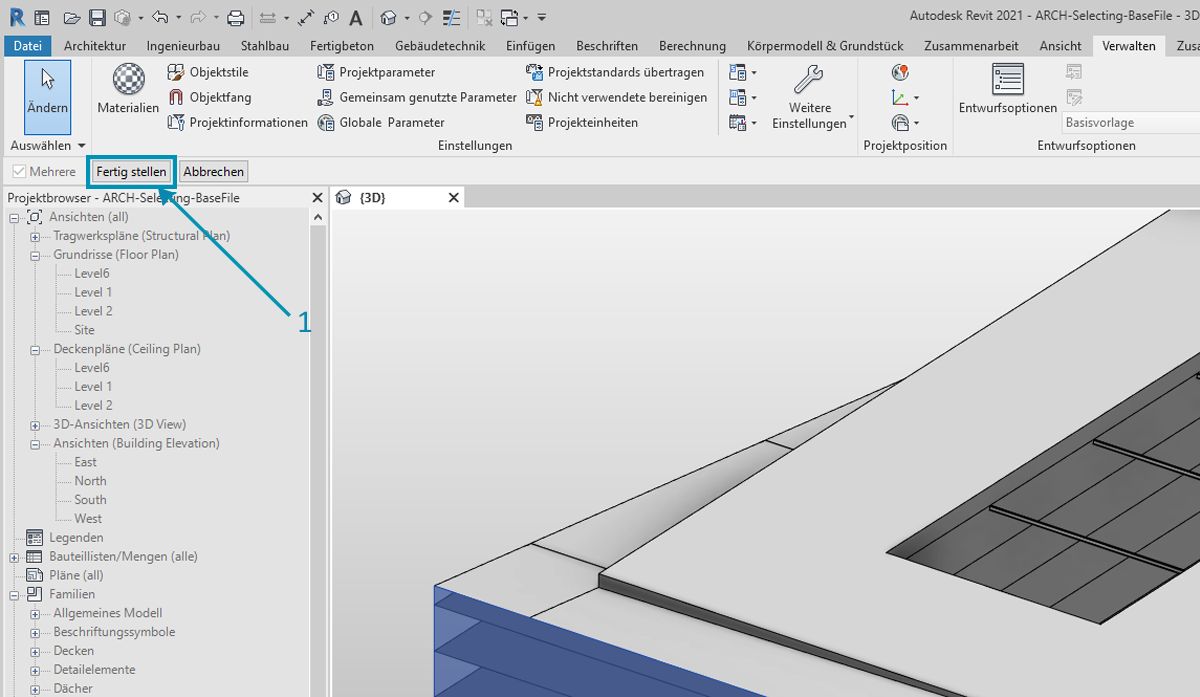Collapse the Grundrisse (Floor Plan) node

pyautogui.click(x=34, y=255)
